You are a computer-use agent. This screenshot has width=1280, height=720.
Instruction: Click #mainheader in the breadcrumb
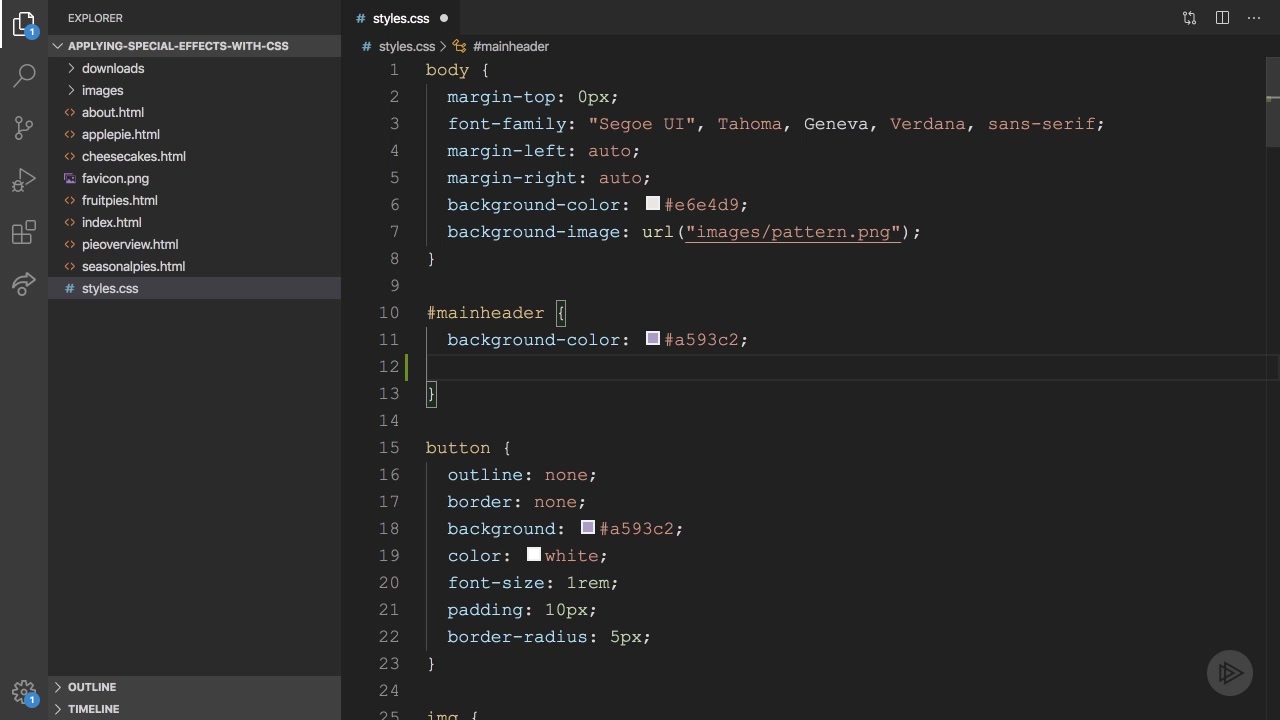[x=510, y=46]
